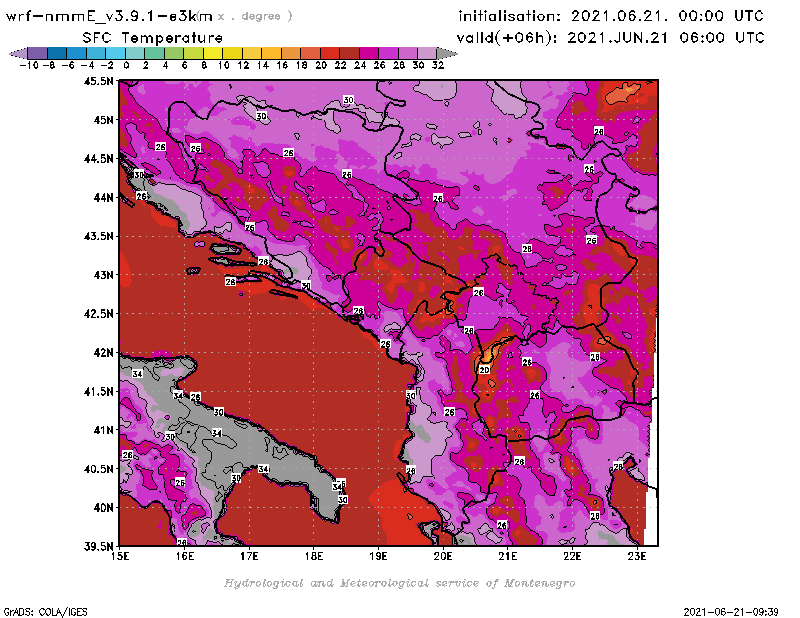Select the '22E' longitude label
This screenshot has width=800, height=618.
tap(572, 556)
